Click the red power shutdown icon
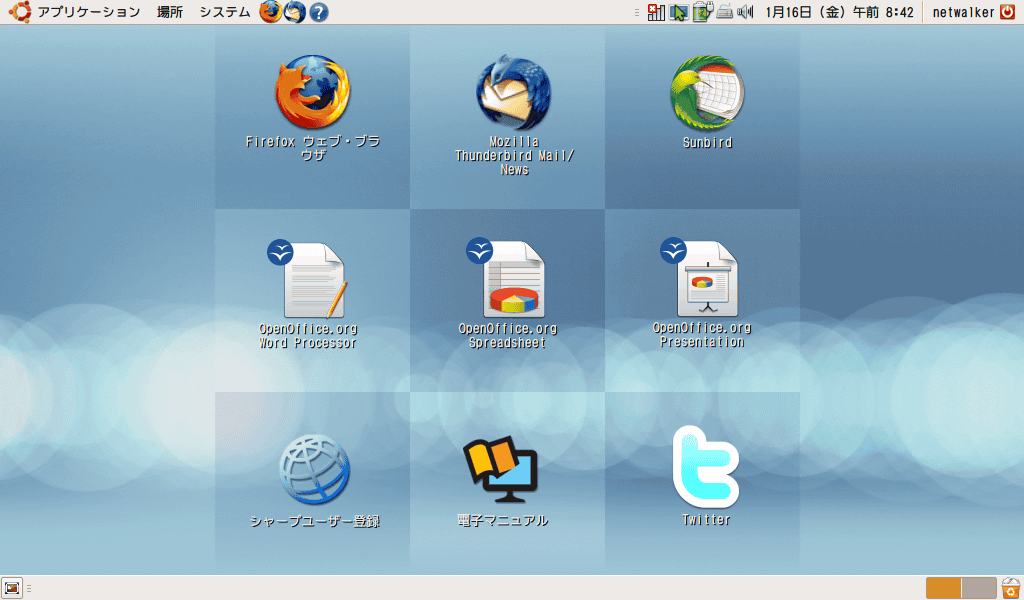Screen dimensions: 1024x600 pos(1008,12)
